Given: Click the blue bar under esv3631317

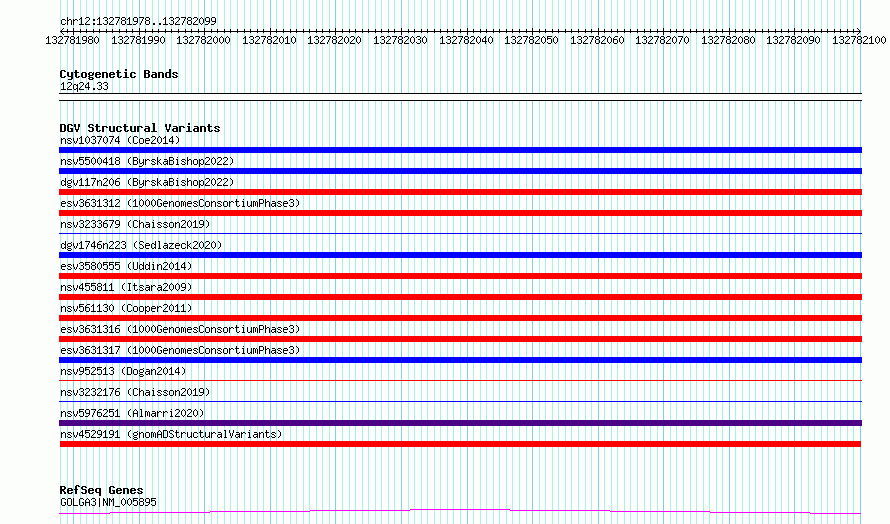Looking at the screenshot, I should click(x=460, y=360).
